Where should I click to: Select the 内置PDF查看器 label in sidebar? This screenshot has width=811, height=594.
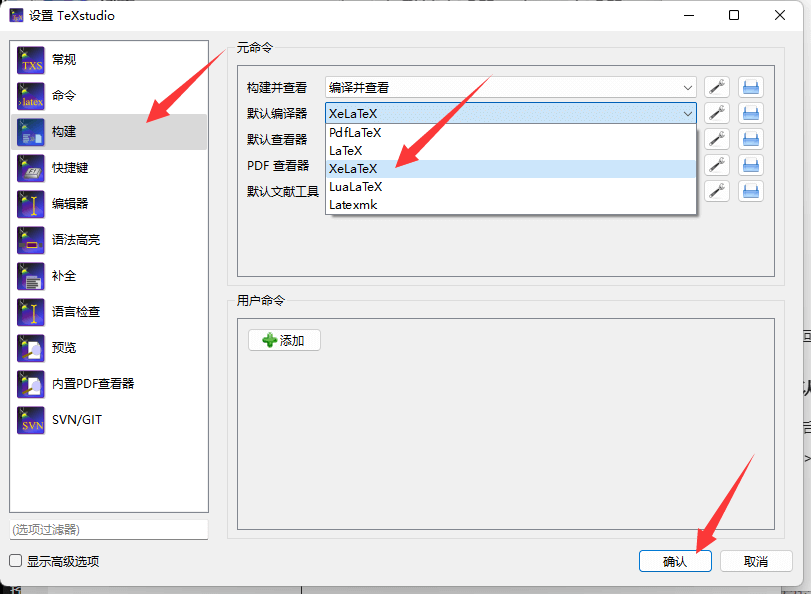click(x=93, y=384)
